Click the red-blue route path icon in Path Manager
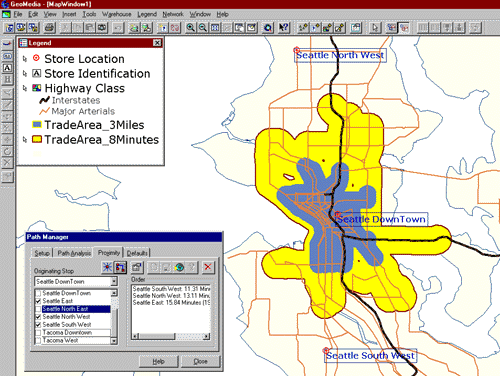Viewport: 500px width, 376px height. pyautogui.click(x=120, y=267)
